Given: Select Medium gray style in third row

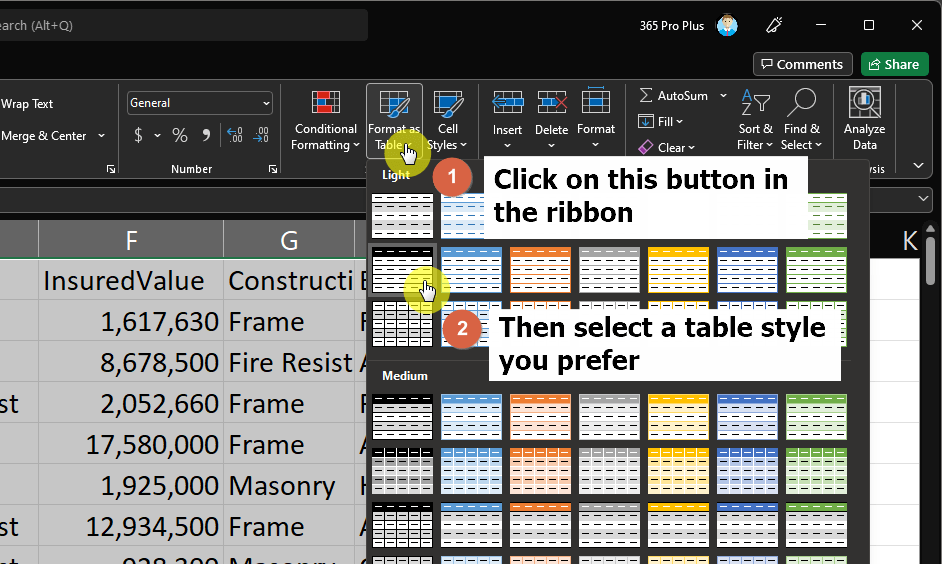Looking at the screenshot, I should tap(609, 525).
